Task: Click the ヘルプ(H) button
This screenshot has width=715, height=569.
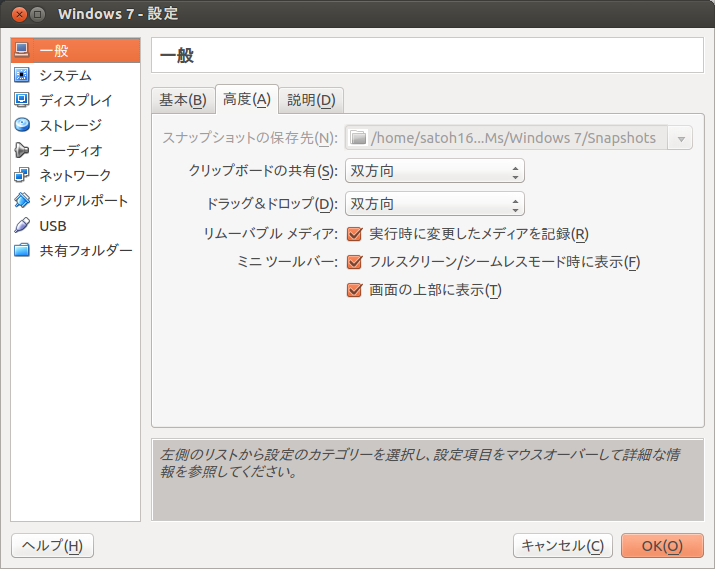Action: [x=52, y=546]
